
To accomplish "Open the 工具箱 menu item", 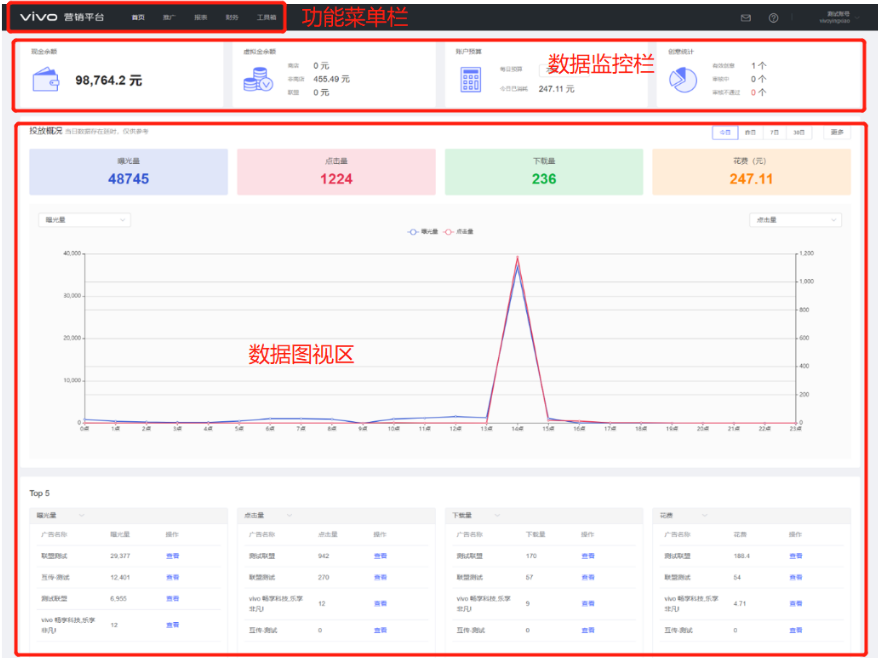I will coord(266,16).
